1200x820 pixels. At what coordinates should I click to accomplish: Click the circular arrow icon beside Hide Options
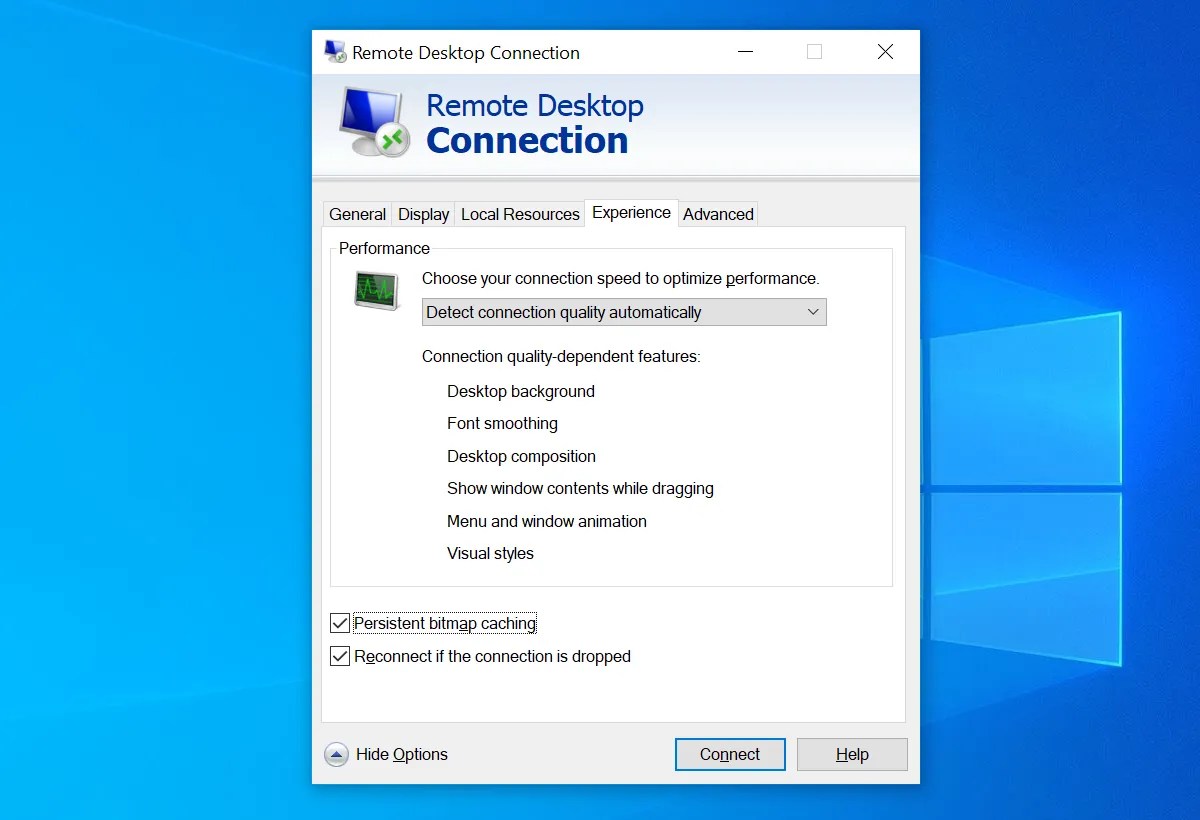[x=336, y=754]
